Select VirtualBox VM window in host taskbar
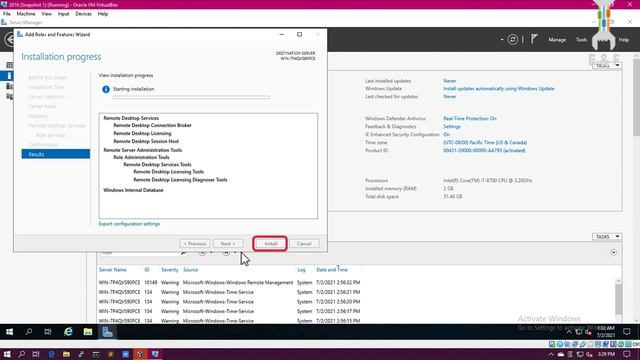Image resolution: width=640 pixels, height=360 pixels. [x=155, y=354]
